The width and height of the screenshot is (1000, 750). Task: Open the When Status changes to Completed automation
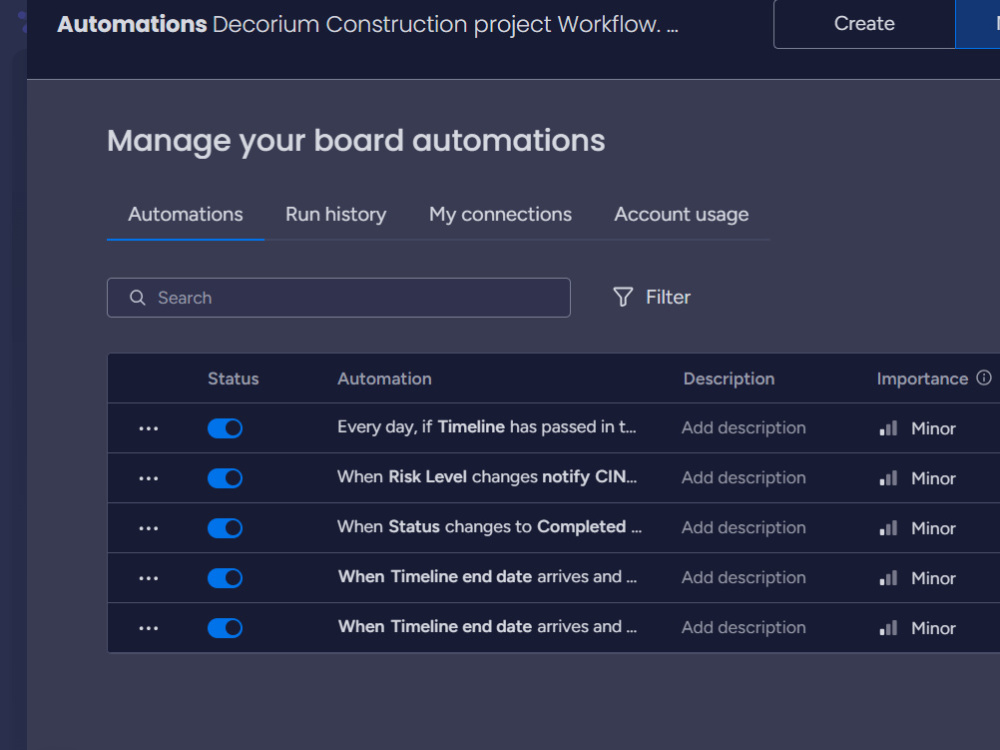pos(489,527)
